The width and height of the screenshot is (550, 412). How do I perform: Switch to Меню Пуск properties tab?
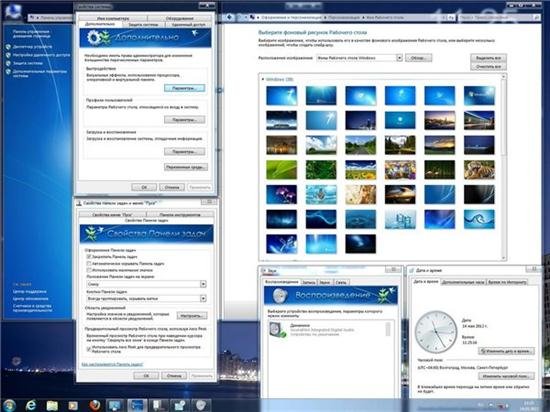click(x=112, y=215)
